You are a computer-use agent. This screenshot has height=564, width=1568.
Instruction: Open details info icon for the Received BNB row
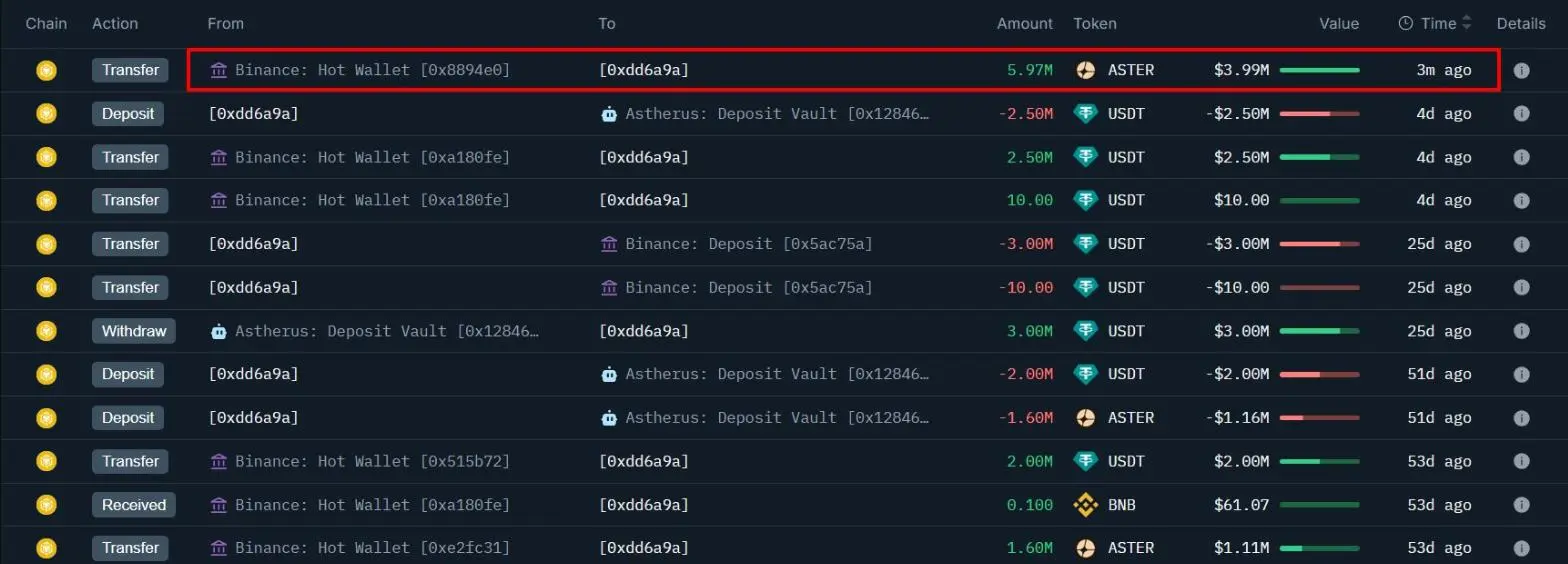[x=1521, y=505]
